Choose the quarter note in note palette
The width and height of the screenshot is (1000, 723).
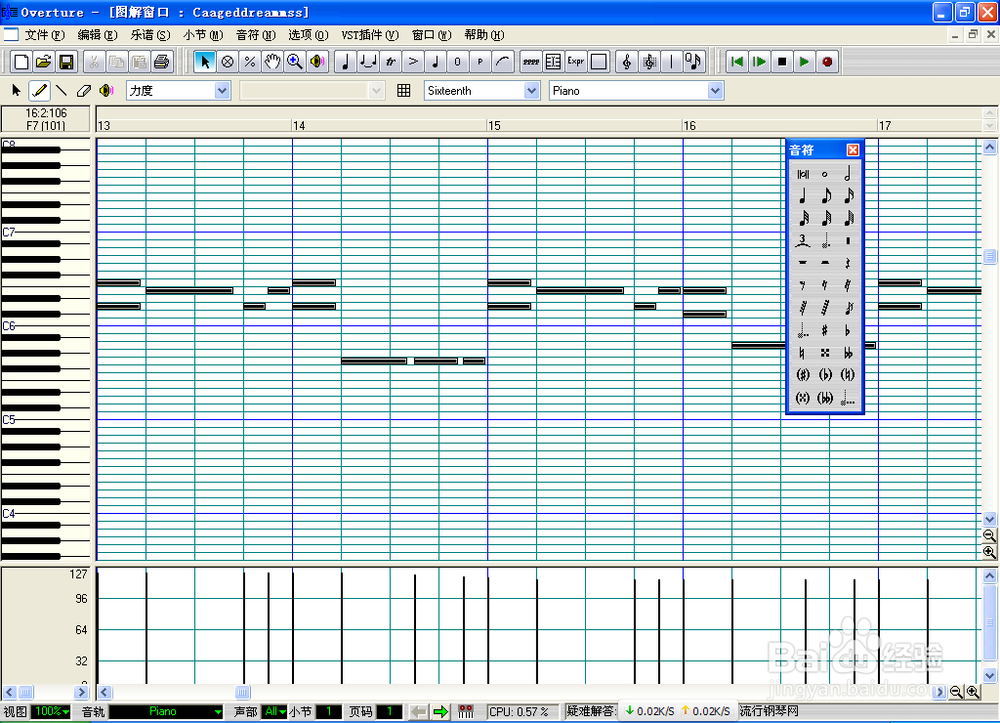[803, 196]
